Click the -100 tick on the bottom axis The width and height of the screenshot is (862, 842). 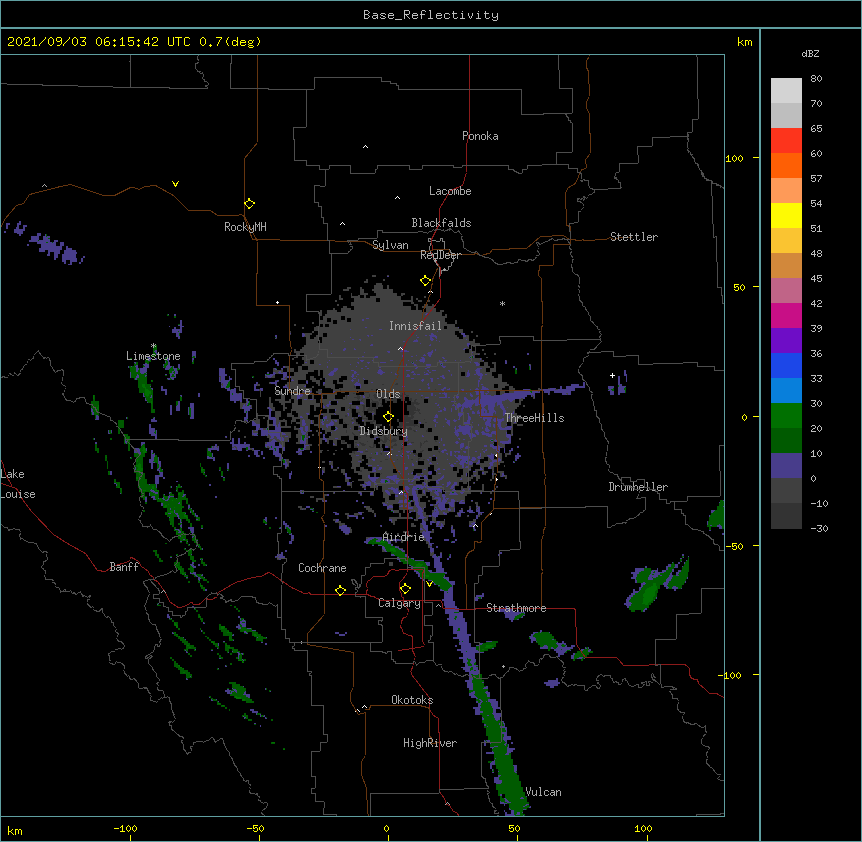click(x=125, y=828)
